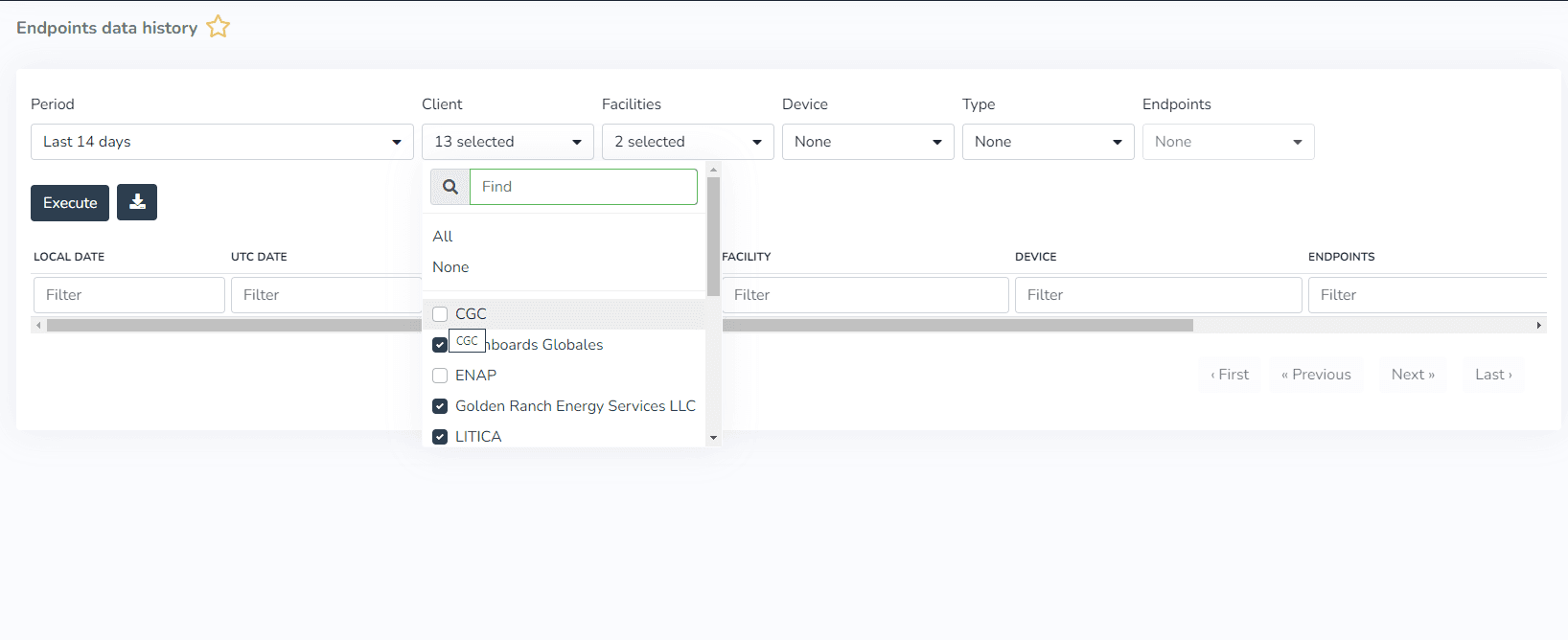This screenshot has height=640, width=1568.
Task: Click the download icon button
Action: [x=137, y=202]
